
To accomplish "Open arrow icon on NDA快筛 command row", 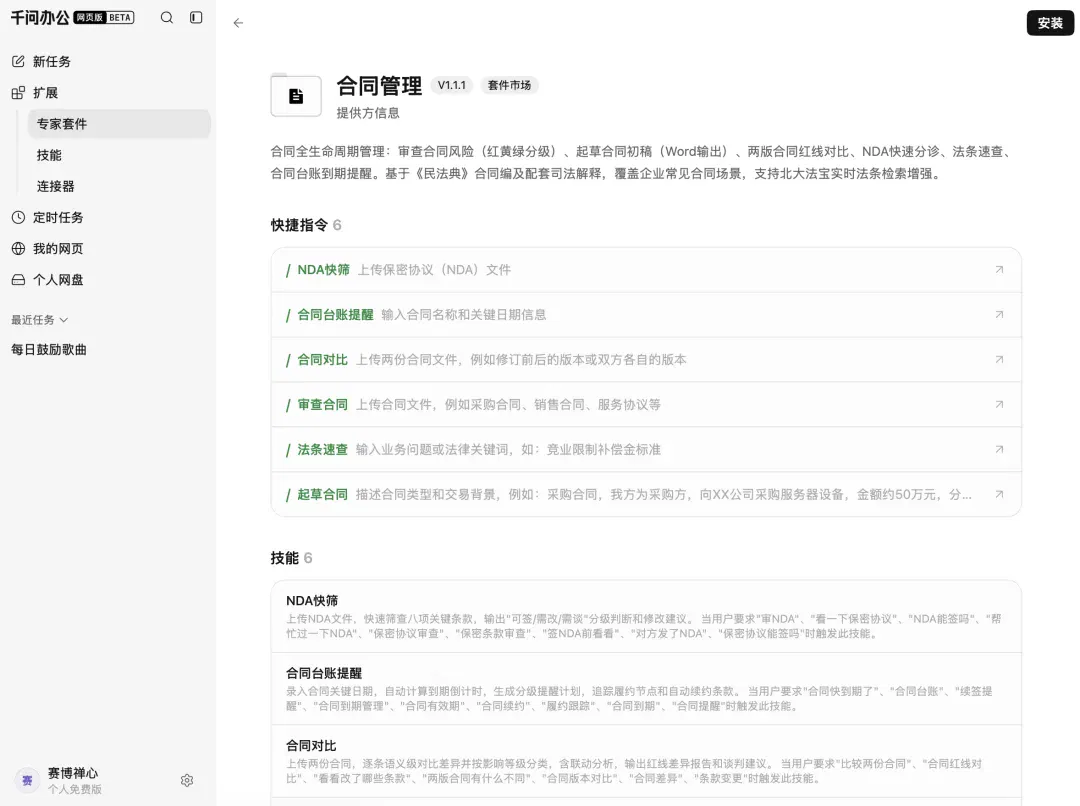I will [999, 269].
